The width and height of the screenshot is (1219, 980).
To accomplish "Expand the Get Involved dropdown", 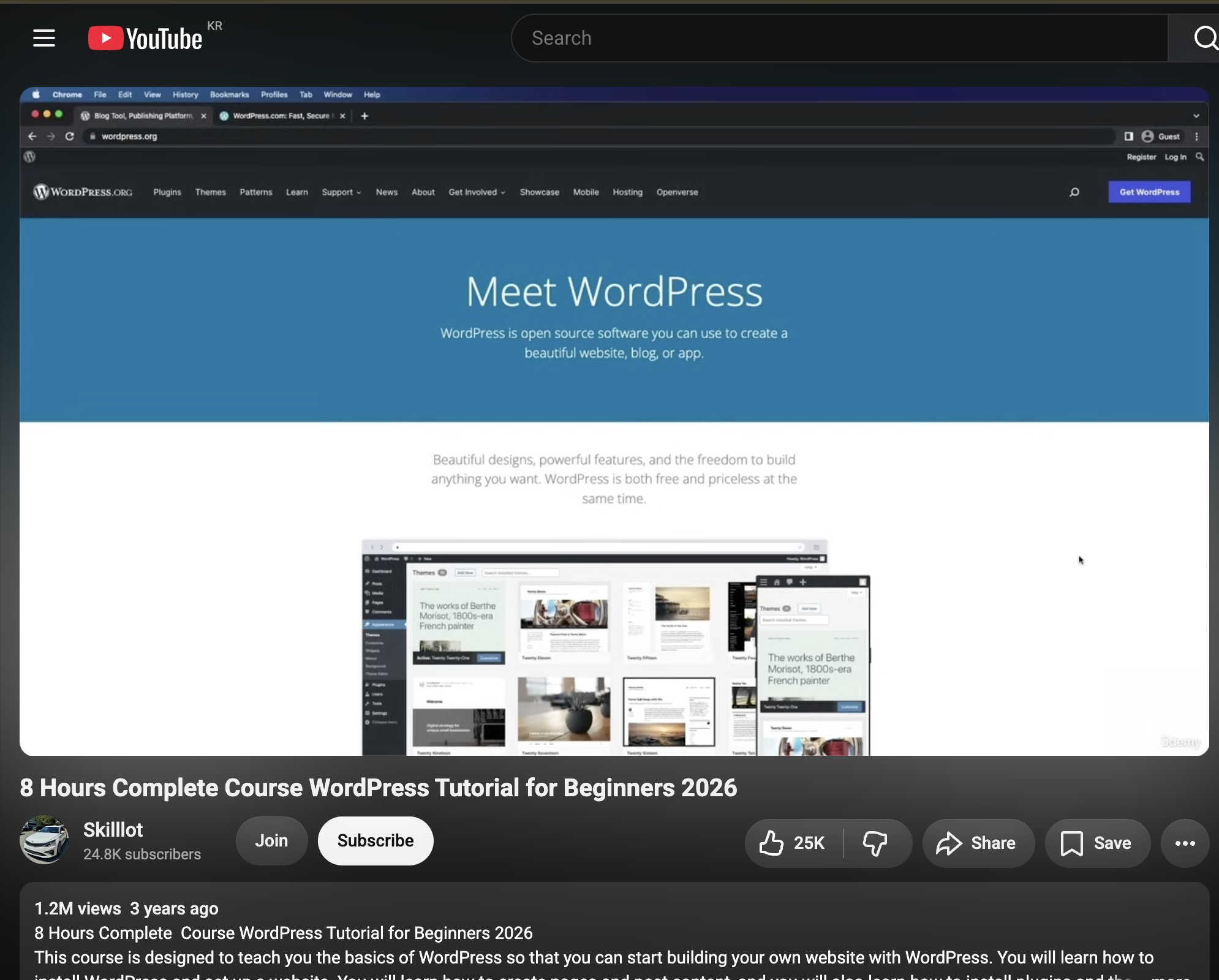I will [x=477, y=192].
